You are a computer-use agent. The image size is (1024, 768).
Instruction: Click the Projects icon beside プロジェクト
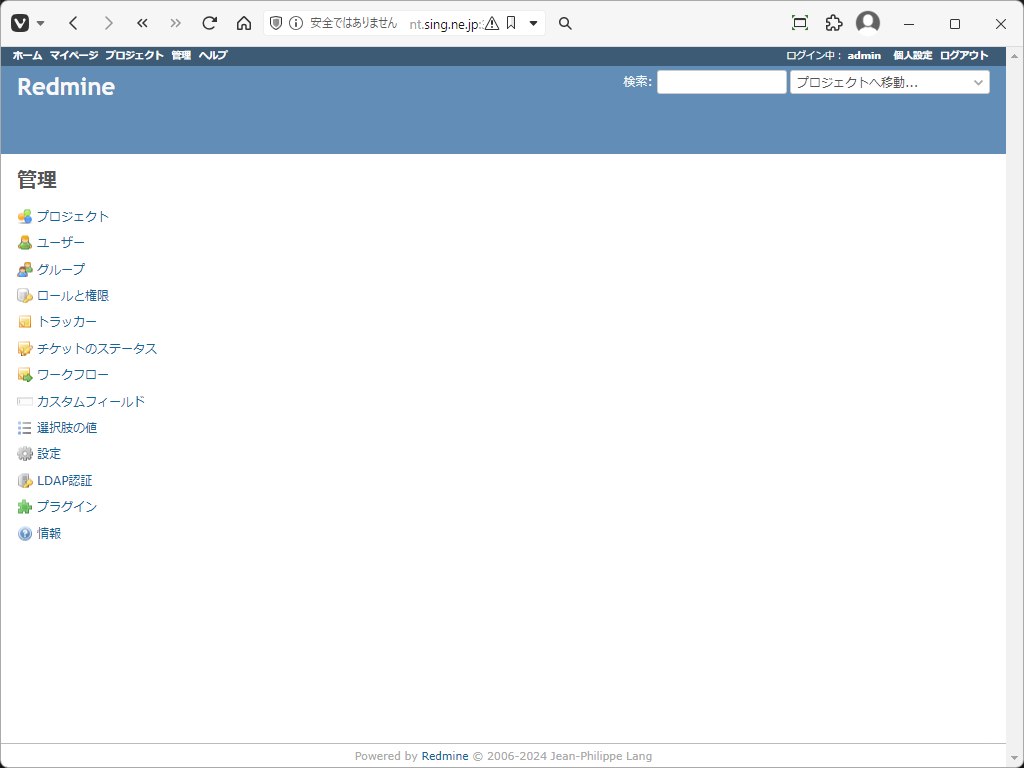(x=25, y=216)
